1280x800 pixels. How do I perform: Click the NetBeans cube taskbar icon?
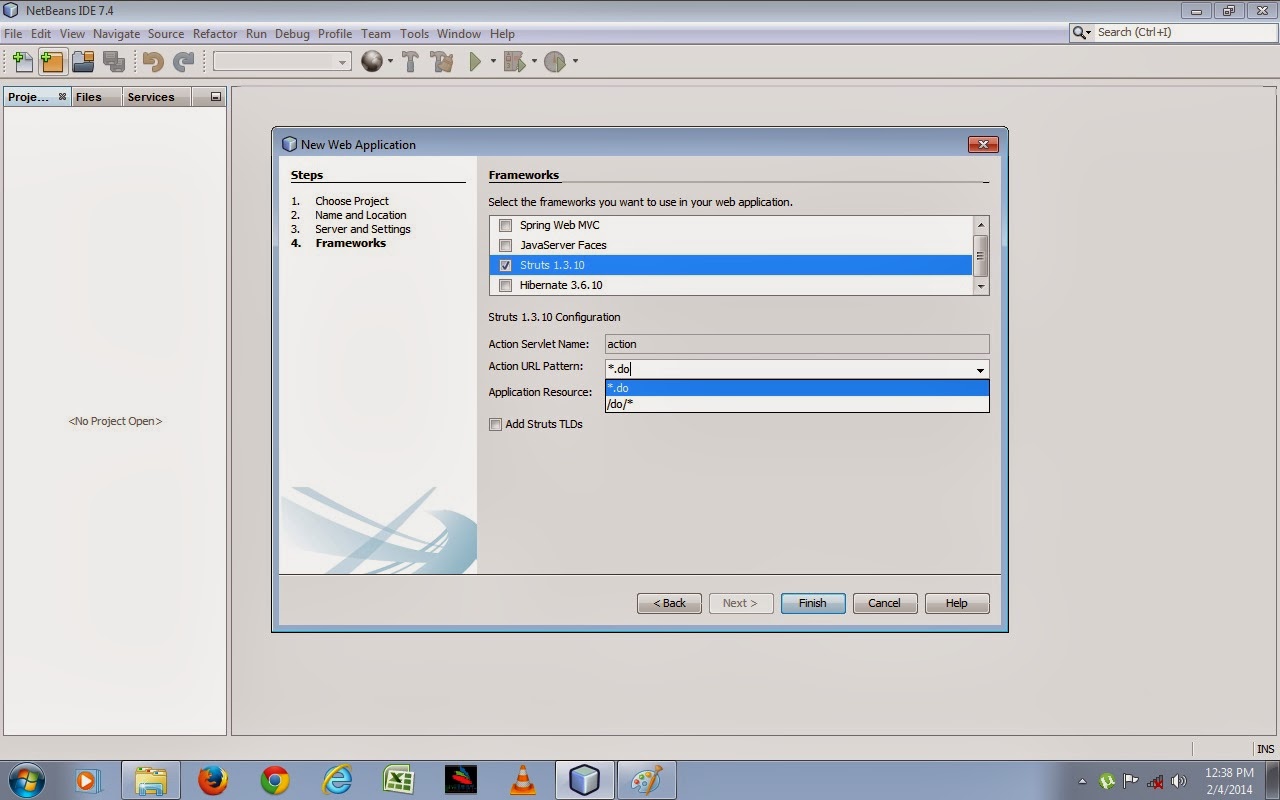pos(584,780)
